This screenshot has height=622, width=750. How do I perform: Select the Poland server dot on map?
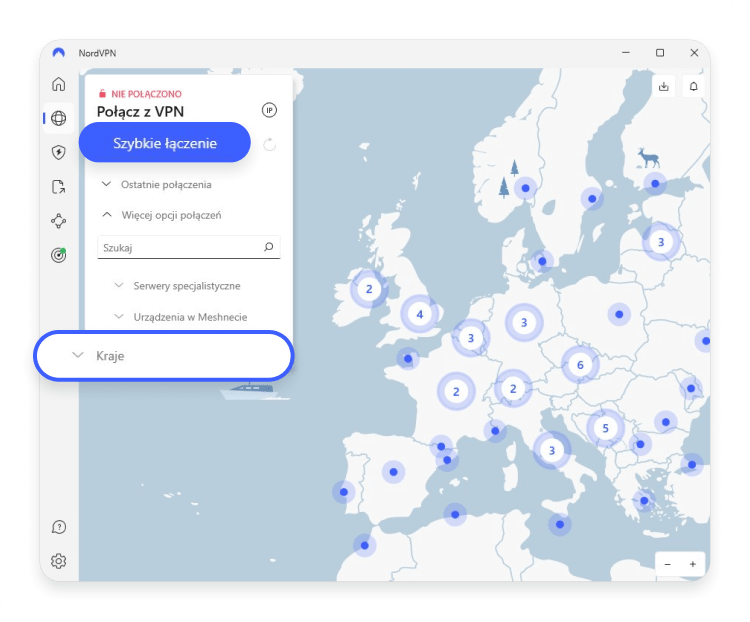click(619, 314)
